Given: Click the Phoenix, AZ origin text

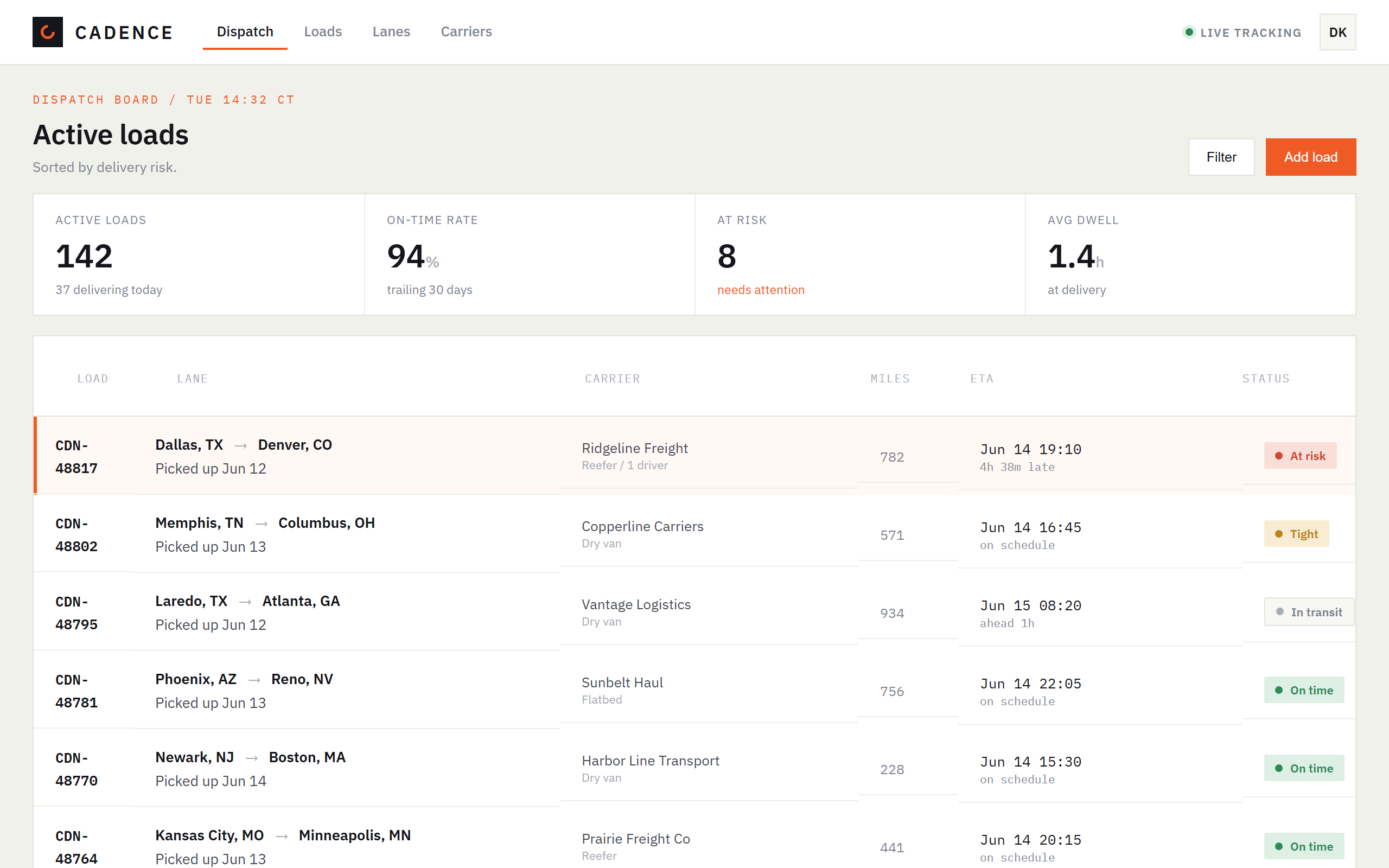Looking at the screenshot, I should tap(196, 679).
